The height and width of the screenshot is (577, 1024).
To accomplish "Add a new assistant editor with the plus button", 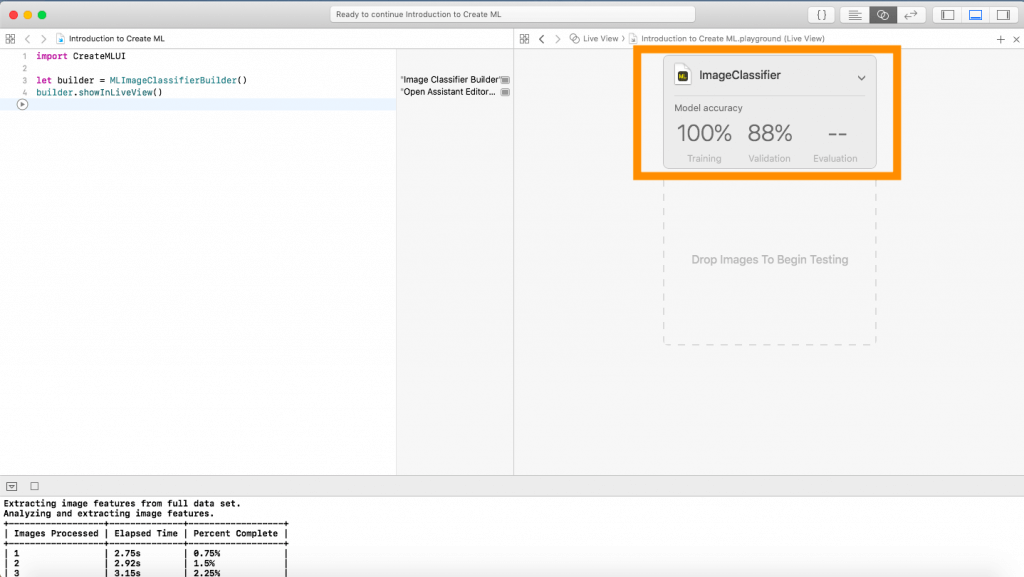I will click(x=1000, y=38).
